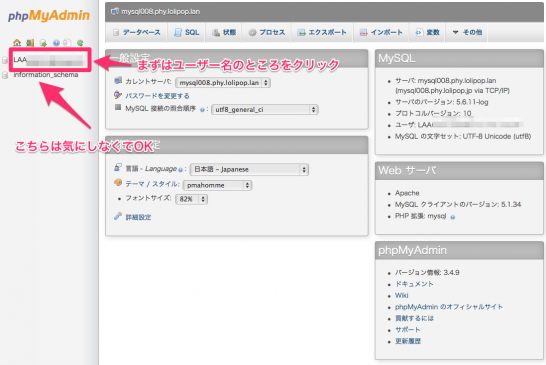Viewport: 546px width, 365px height.
Task: Click 'サーバのバージョン: 5.6.11-log' text
Action: (x=442, y=102)
